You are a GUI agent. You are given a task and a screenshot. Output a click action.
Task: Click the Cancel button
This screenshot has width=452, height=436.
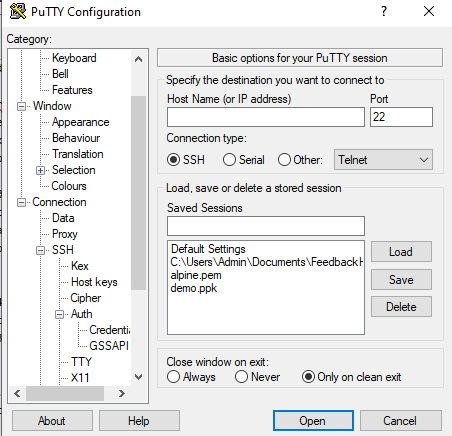click(400, 421)
